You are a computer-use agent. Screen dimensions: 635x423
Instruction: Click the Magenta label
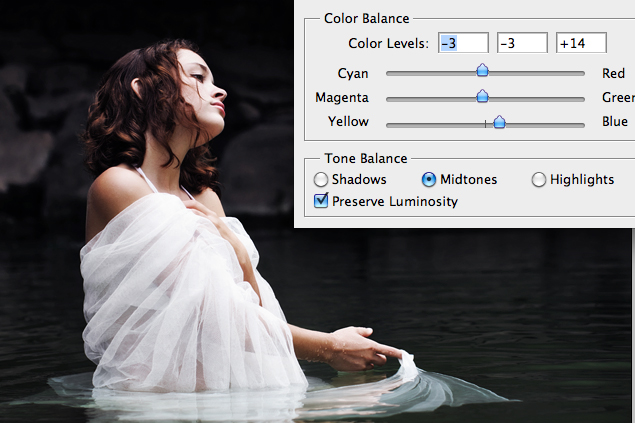pyautogui.click(x=342, y=98)
